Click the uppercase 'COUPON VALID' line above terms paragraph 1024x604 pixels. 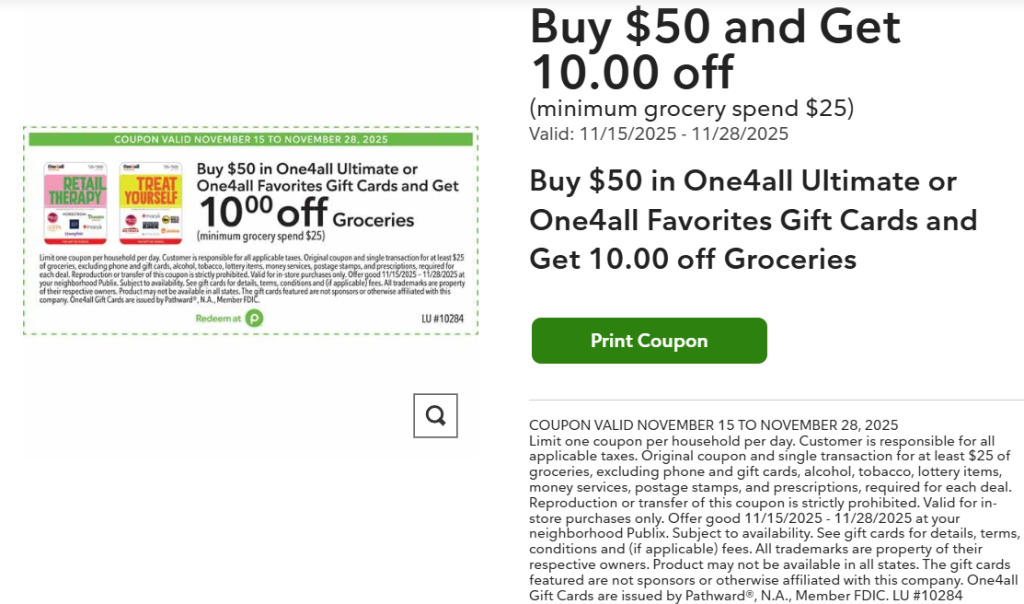(713, 425)
